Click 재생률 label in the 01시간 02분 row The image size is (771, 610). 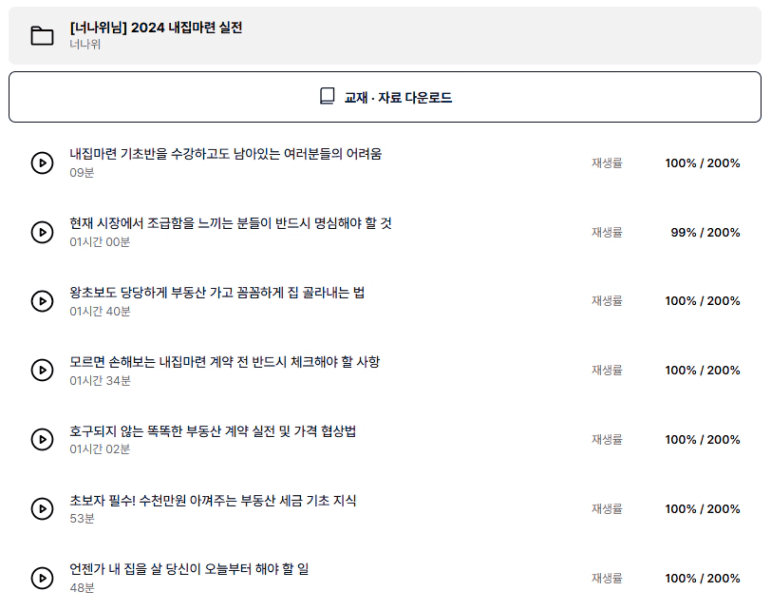(x=607, y=439)
